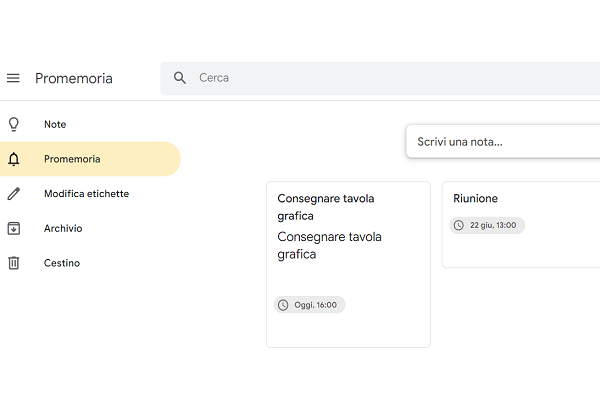This screenshot has height=400, width=600.
Task: Open the Note section in sidebar
Action: (90, 124)
